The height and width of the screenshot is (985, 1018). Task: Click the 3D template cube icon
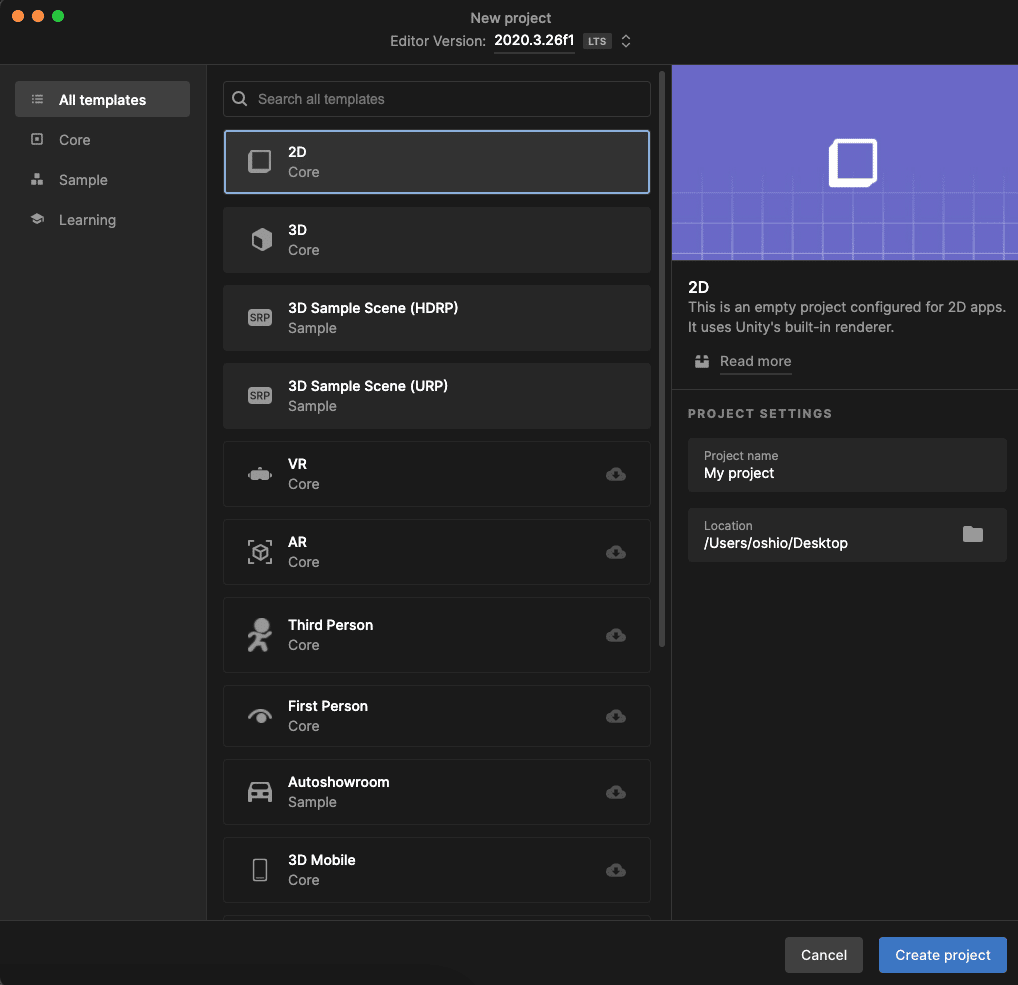(262, 240)
